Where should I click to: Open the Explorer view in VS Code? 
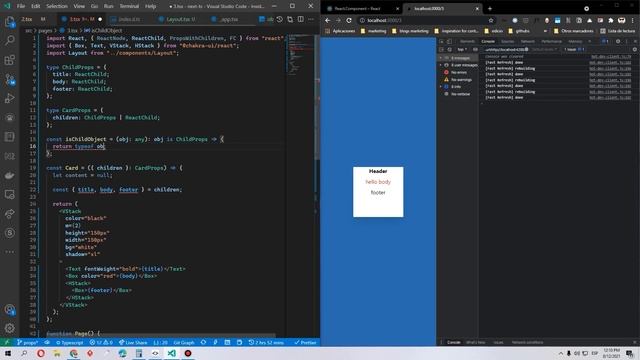(x=9, y=22)
